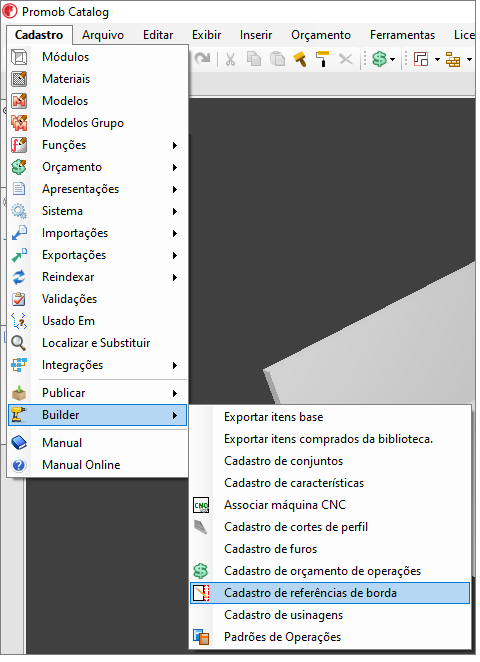480x662 pixels.
Task: Open the Exibir menu
Action: (x=206, y=35)
